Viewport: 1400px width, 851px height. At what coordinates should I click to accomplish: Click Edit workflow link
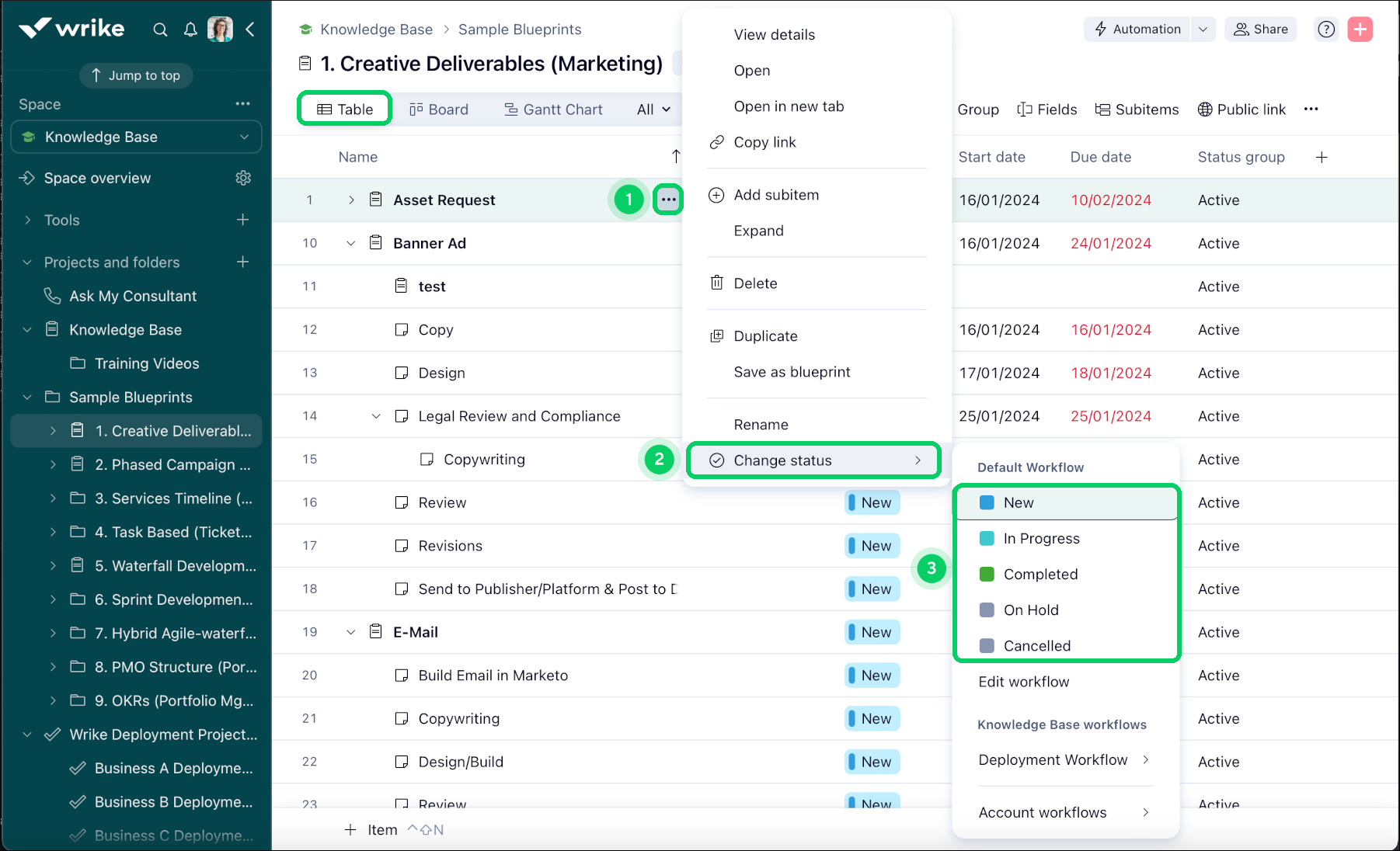[1023, 682]
